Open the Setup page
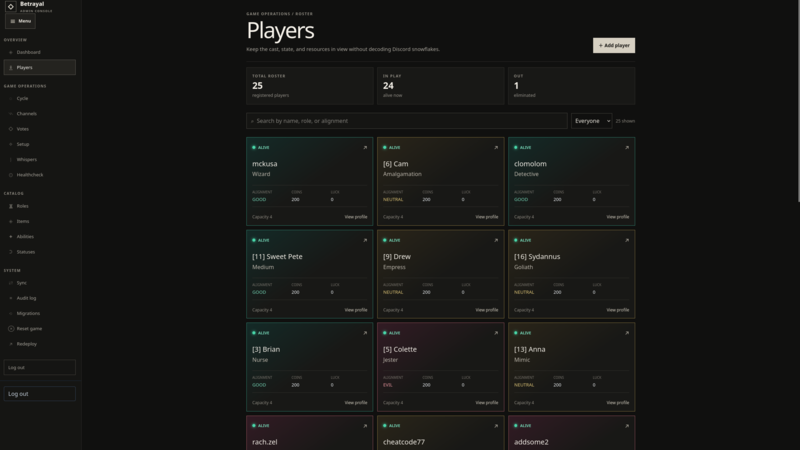 [39, 144]
